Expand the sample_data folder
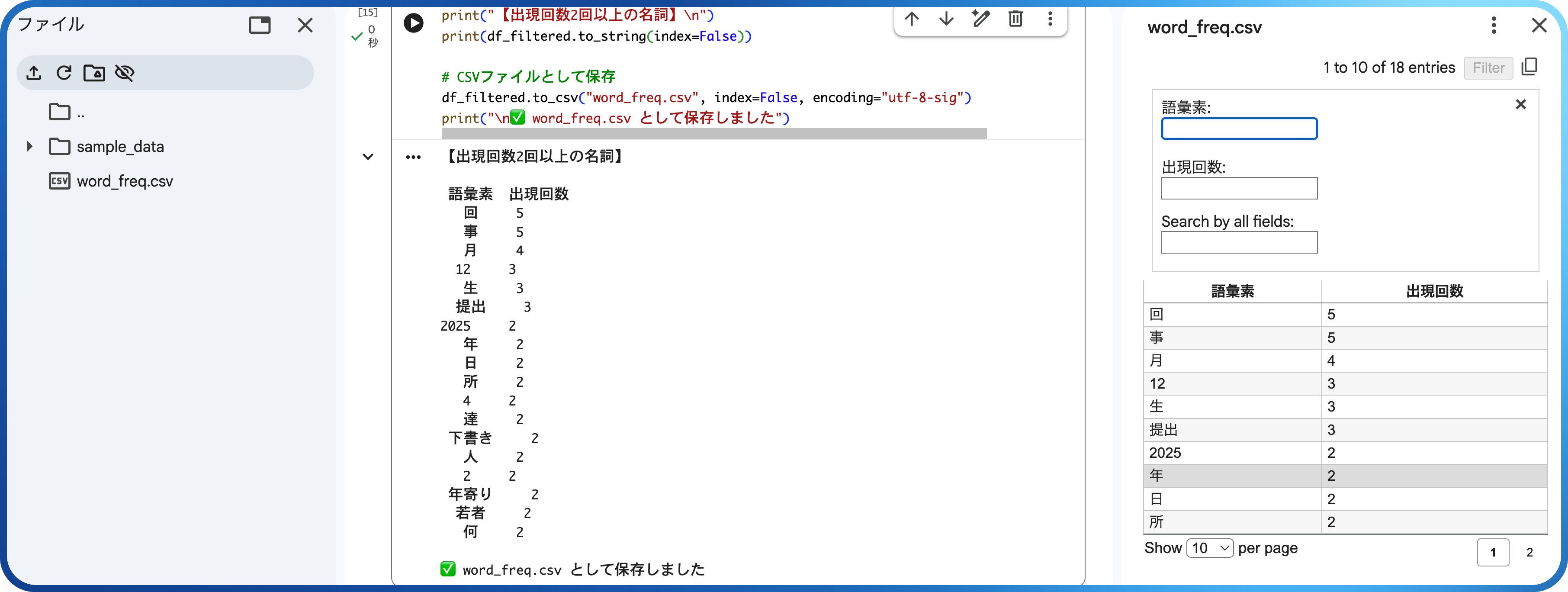Screen dimensions: 1568x592 (x=29, y=147)
